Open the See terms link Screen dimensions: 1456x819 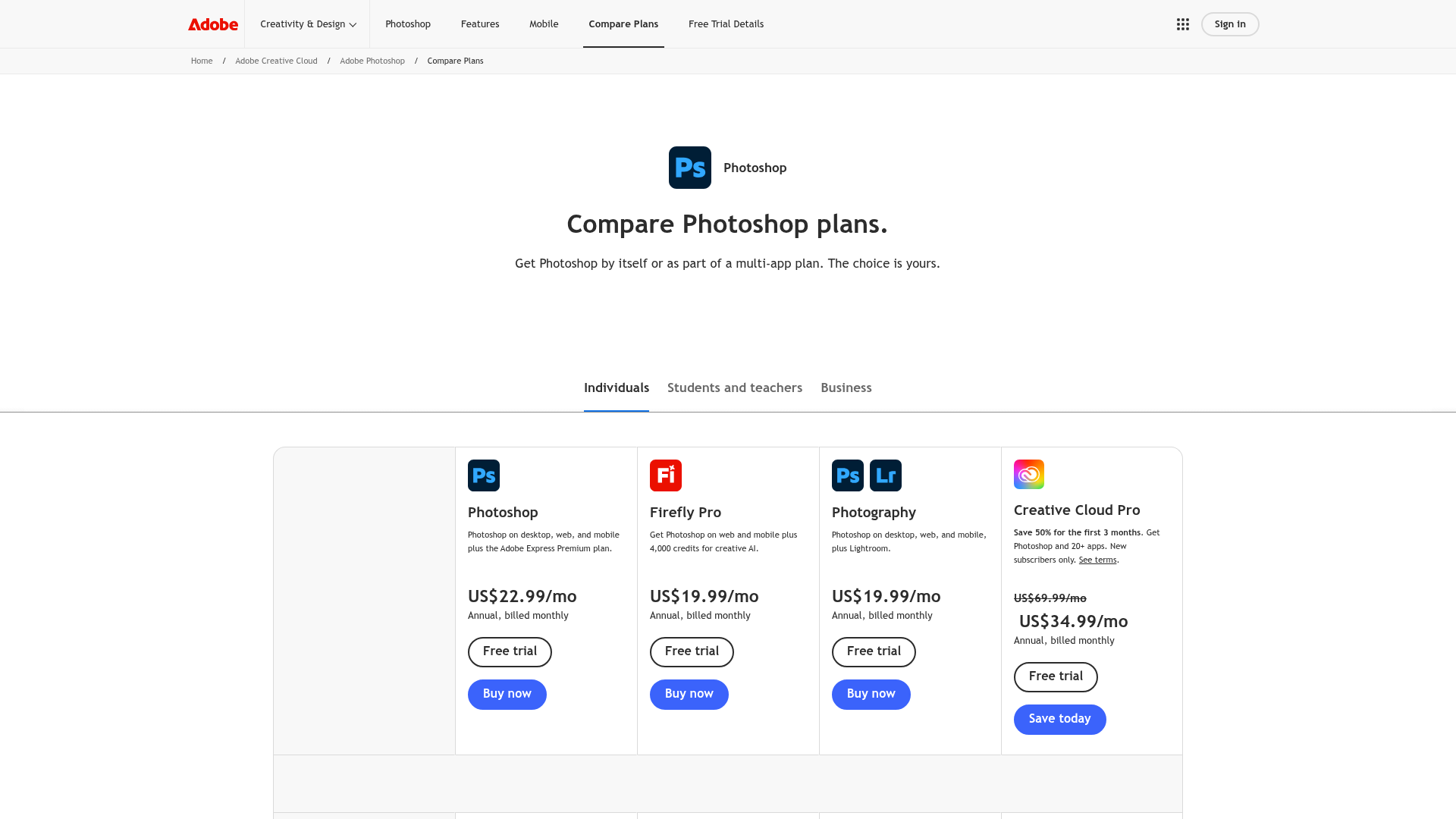coord(1097,560)
